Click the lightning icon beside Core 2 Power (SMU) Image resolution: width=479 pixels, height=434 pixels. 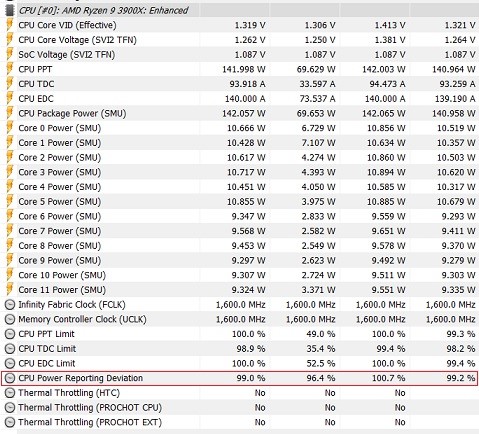click(10, 157)
